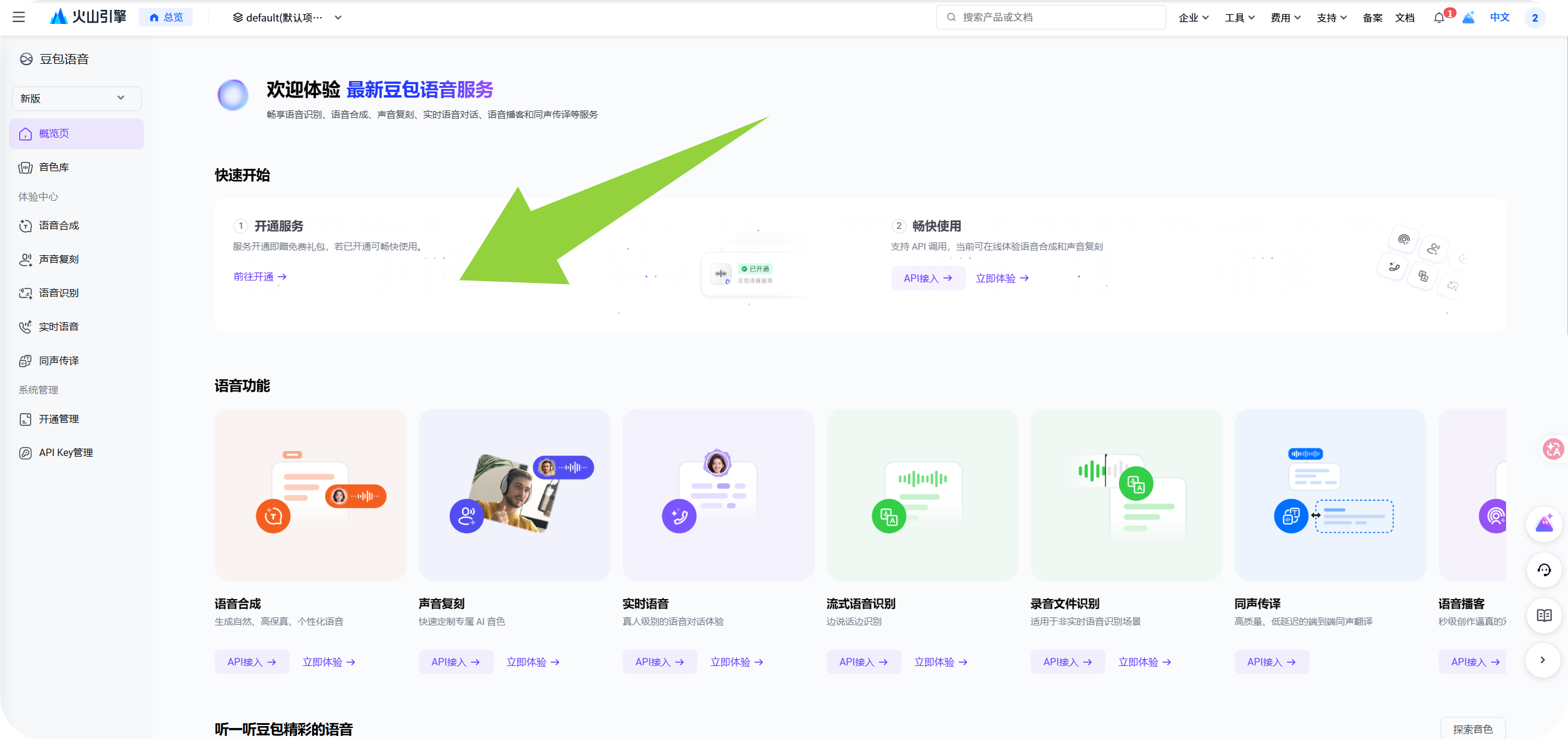The image size is (1568, 739).
Task: Advance the voice feature cards with next arrow
Action: pyautogui.click(x=1542, y=660)
